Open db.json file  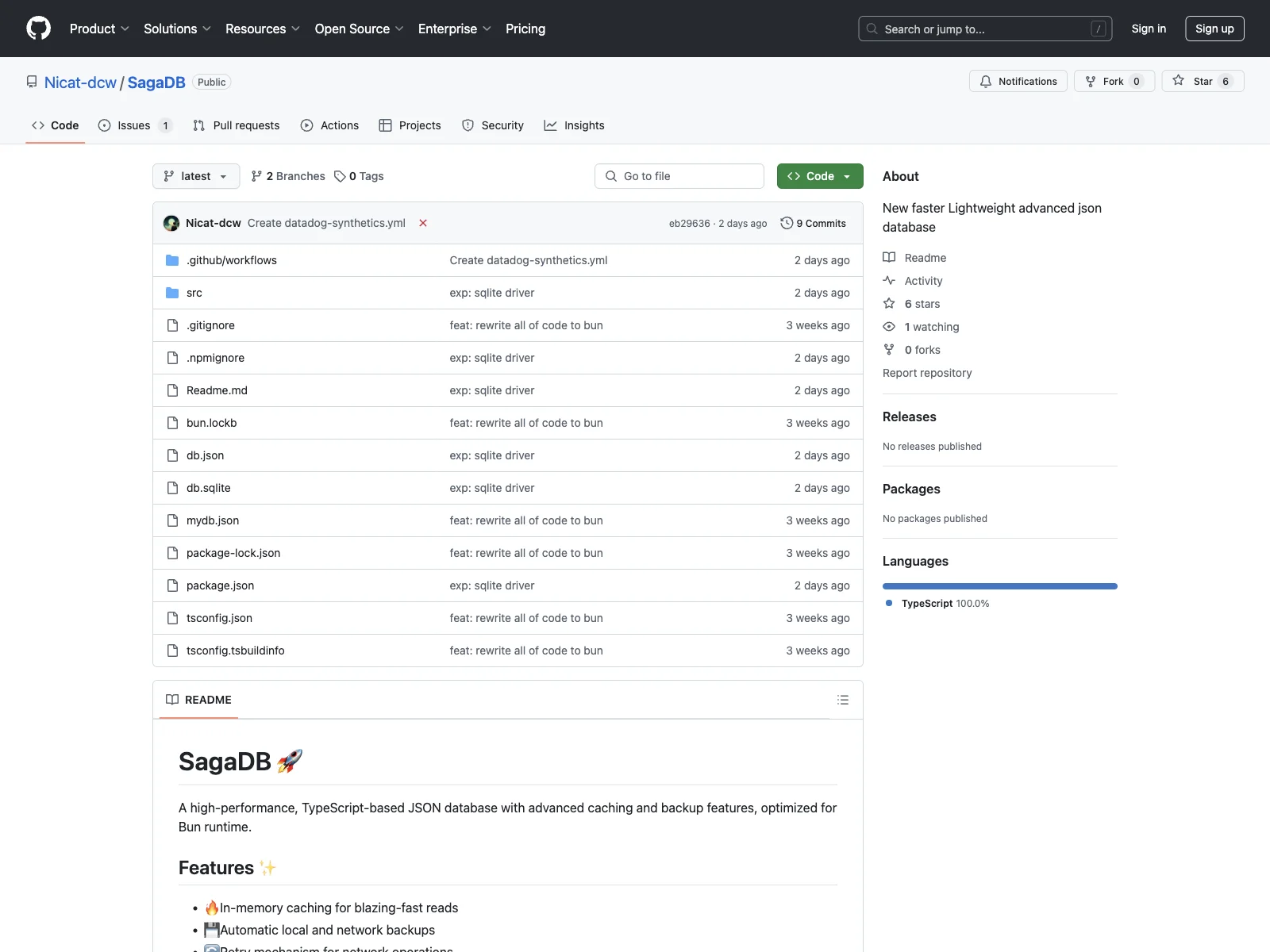205,455
